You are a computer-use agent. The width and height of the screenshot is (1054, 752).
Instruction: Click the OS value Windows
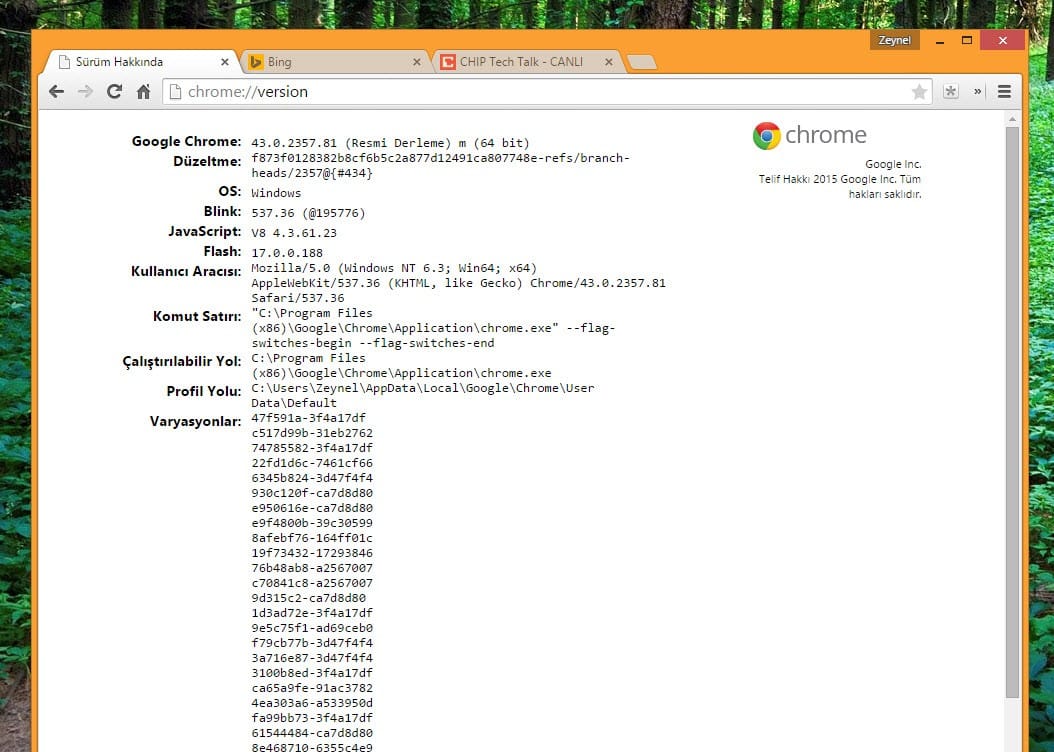(x=276, y=193)
